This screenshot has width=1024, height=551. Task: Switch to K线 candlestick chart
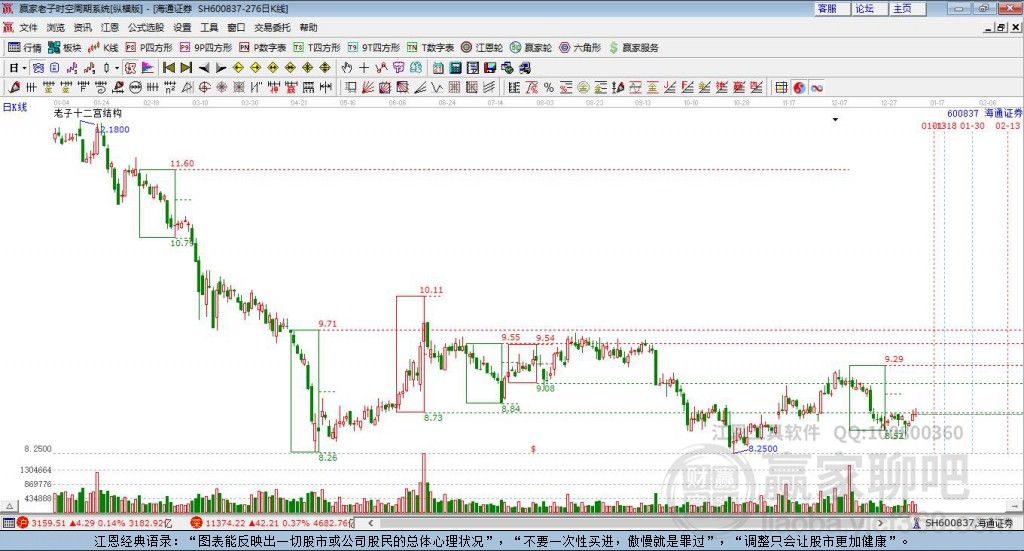point(103,47)
